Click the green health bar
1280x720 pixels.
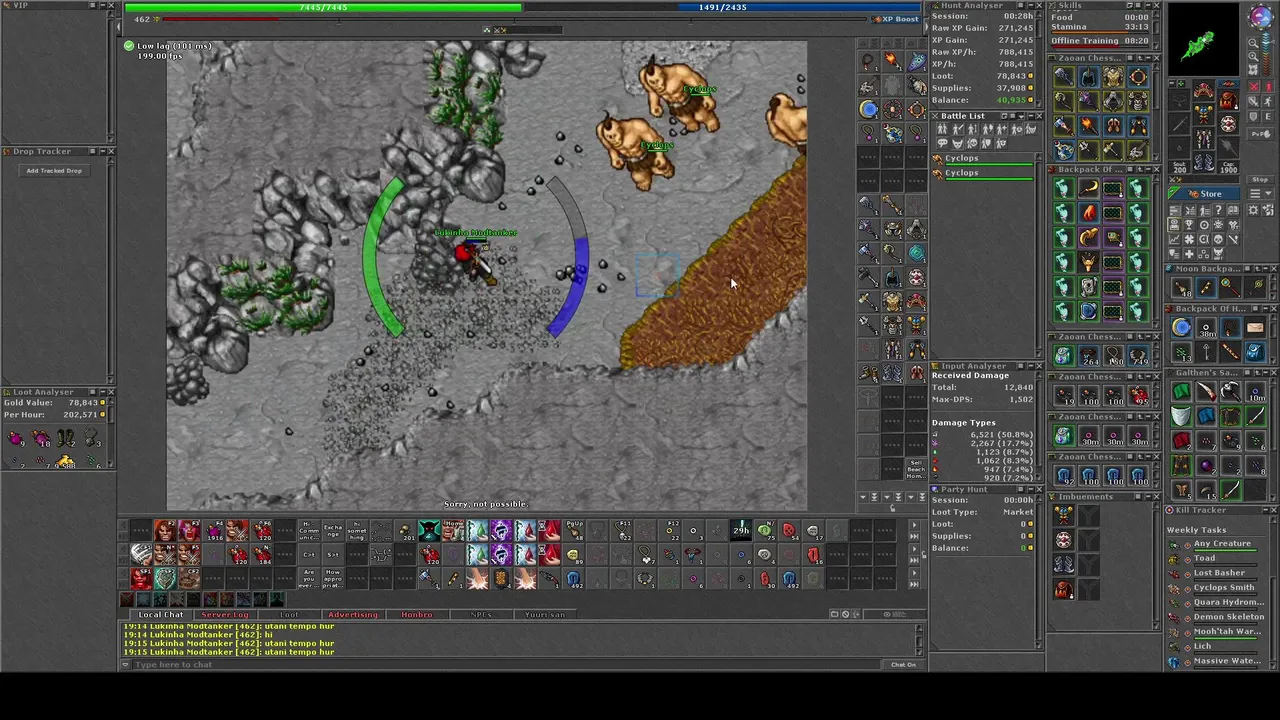pyautogui.click(x=323, y=7)
